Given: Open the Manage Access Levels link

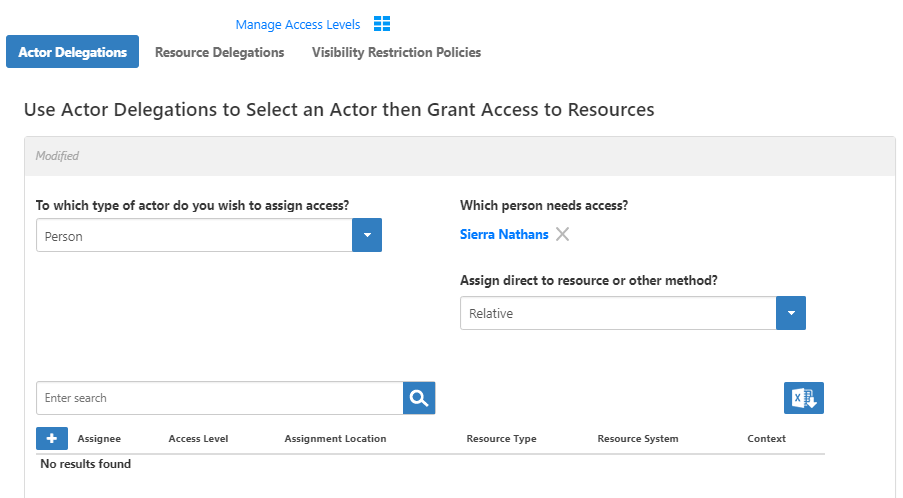Looking at the screenshot, I should [x=297, y=24].
